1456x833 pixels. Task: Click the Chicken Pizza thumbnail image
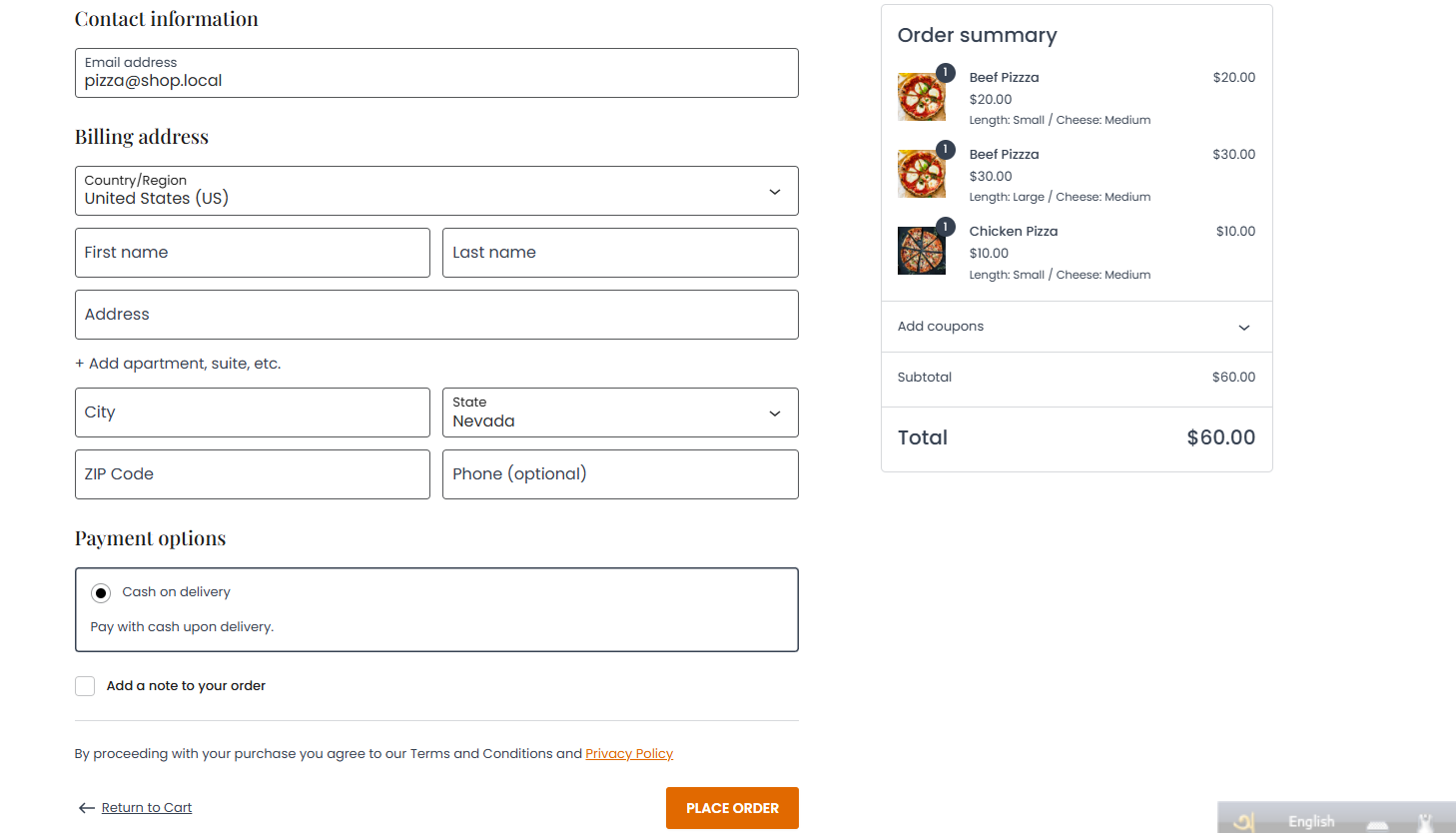[921, 251]
